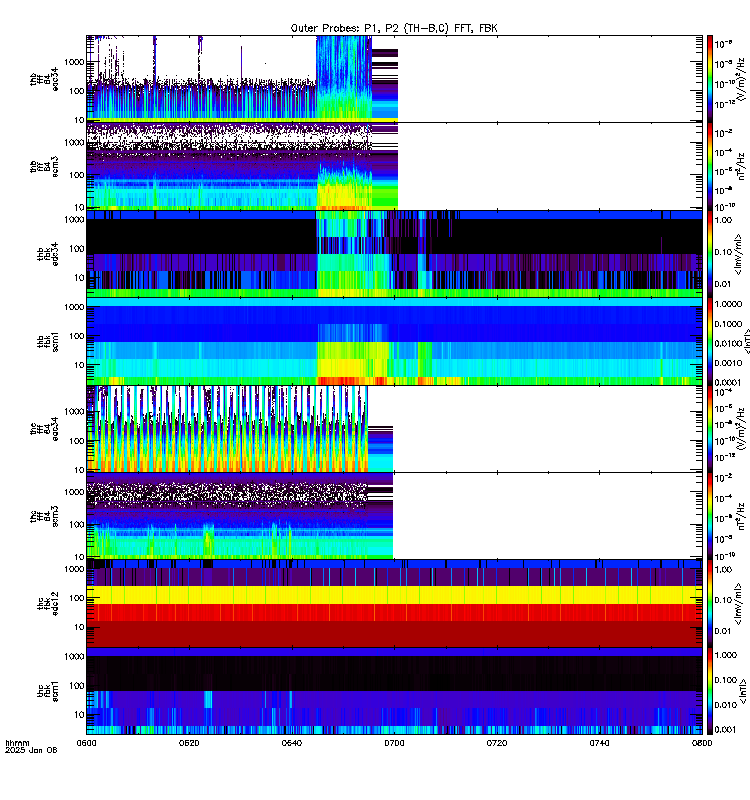Click the color bar of thb scm3 panel
Screen dimensions: 750x800
pos(709,166)
